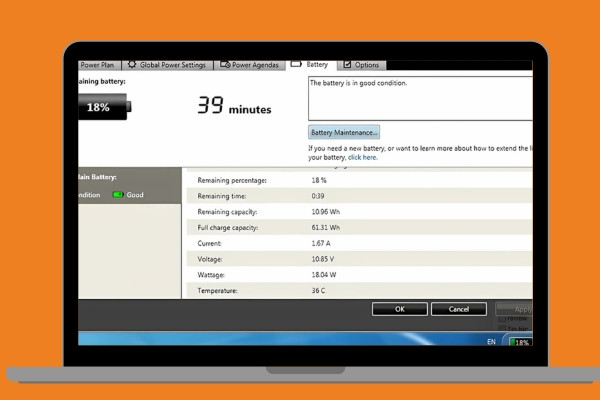Follow the 'click here' battery link
The image size is (600, 400).
point(362,157)
